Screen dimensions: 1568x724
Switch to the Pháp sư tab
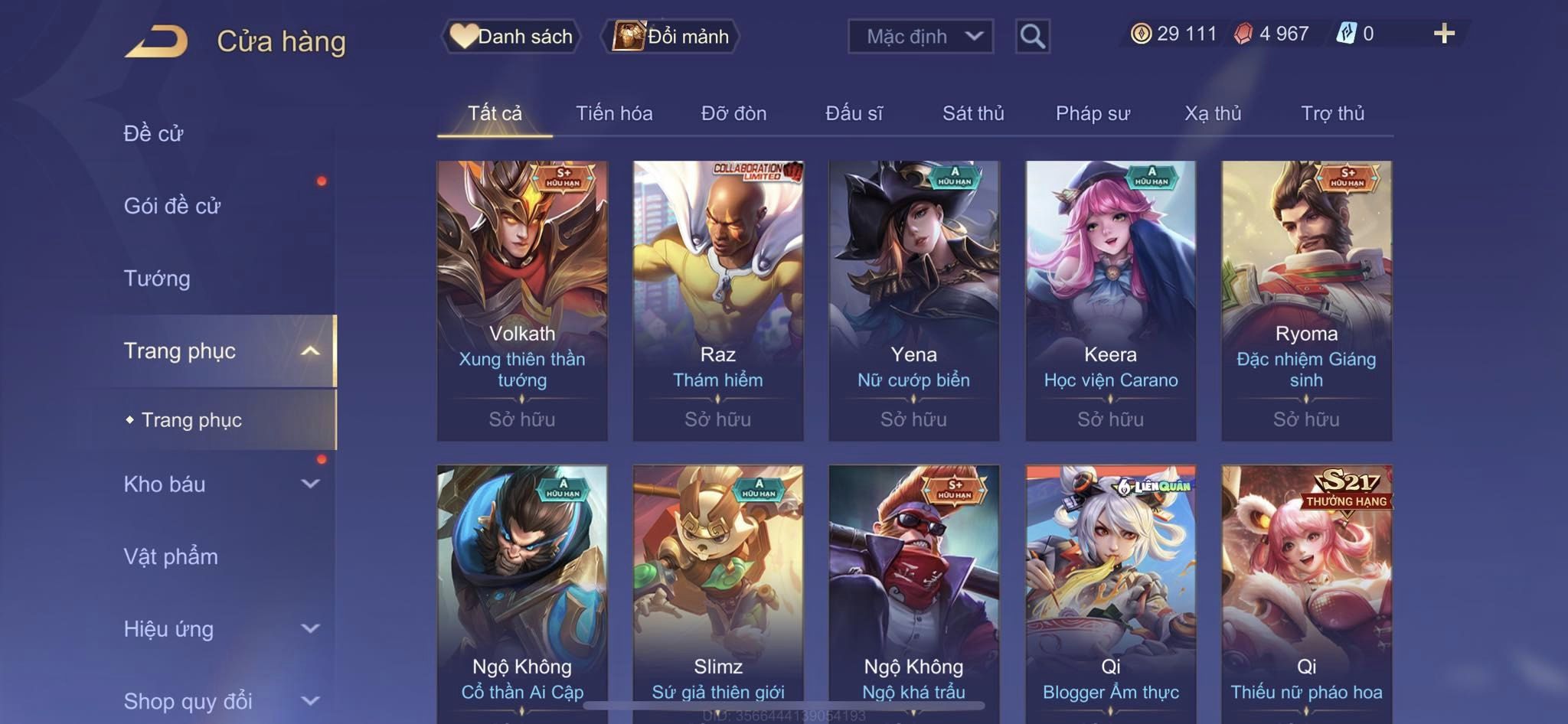pyautogui.click(x=1093, y=113)
